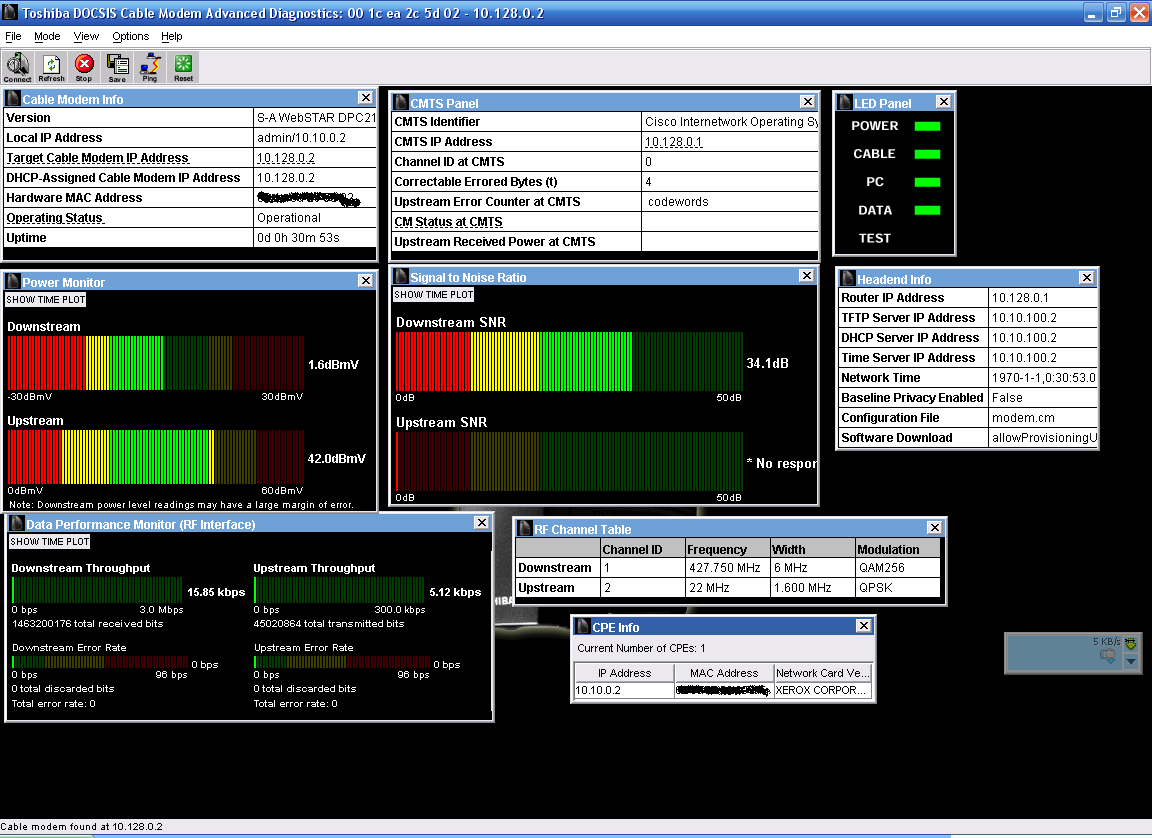Click the Channel ID column header
Screen dimensions: 1152x838
click(642, 549)
